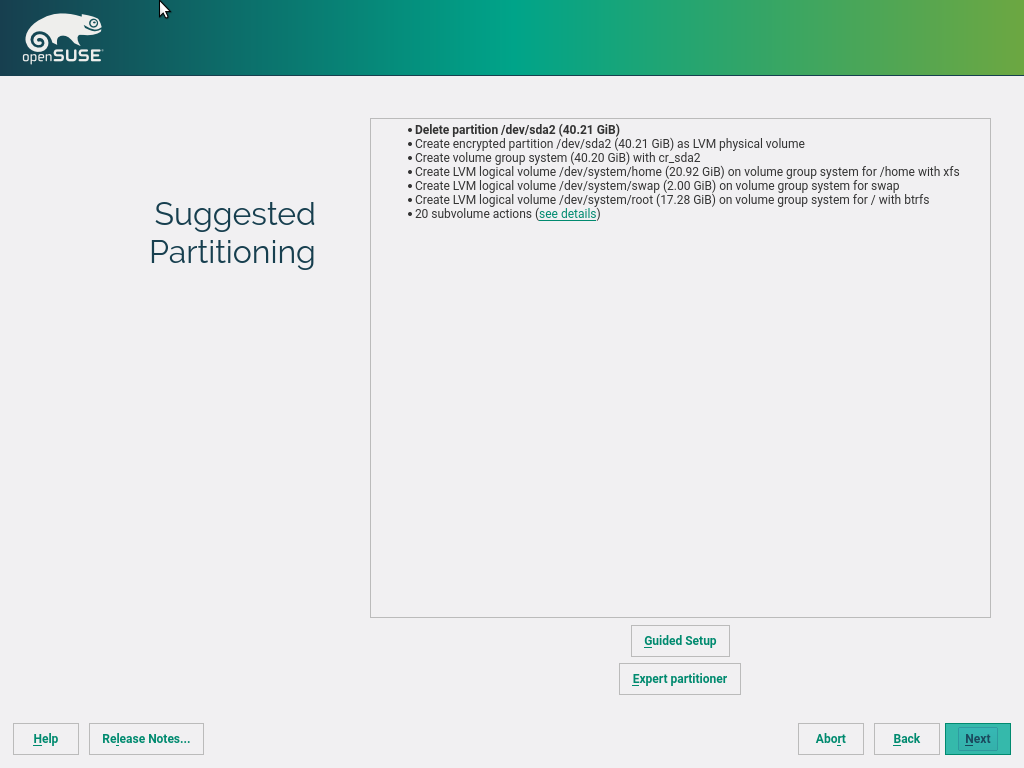The height and width of the screenshot is (768, 1024).
Task: Click the '20 subvolume actions' text
Action: [x=473, y=214]
